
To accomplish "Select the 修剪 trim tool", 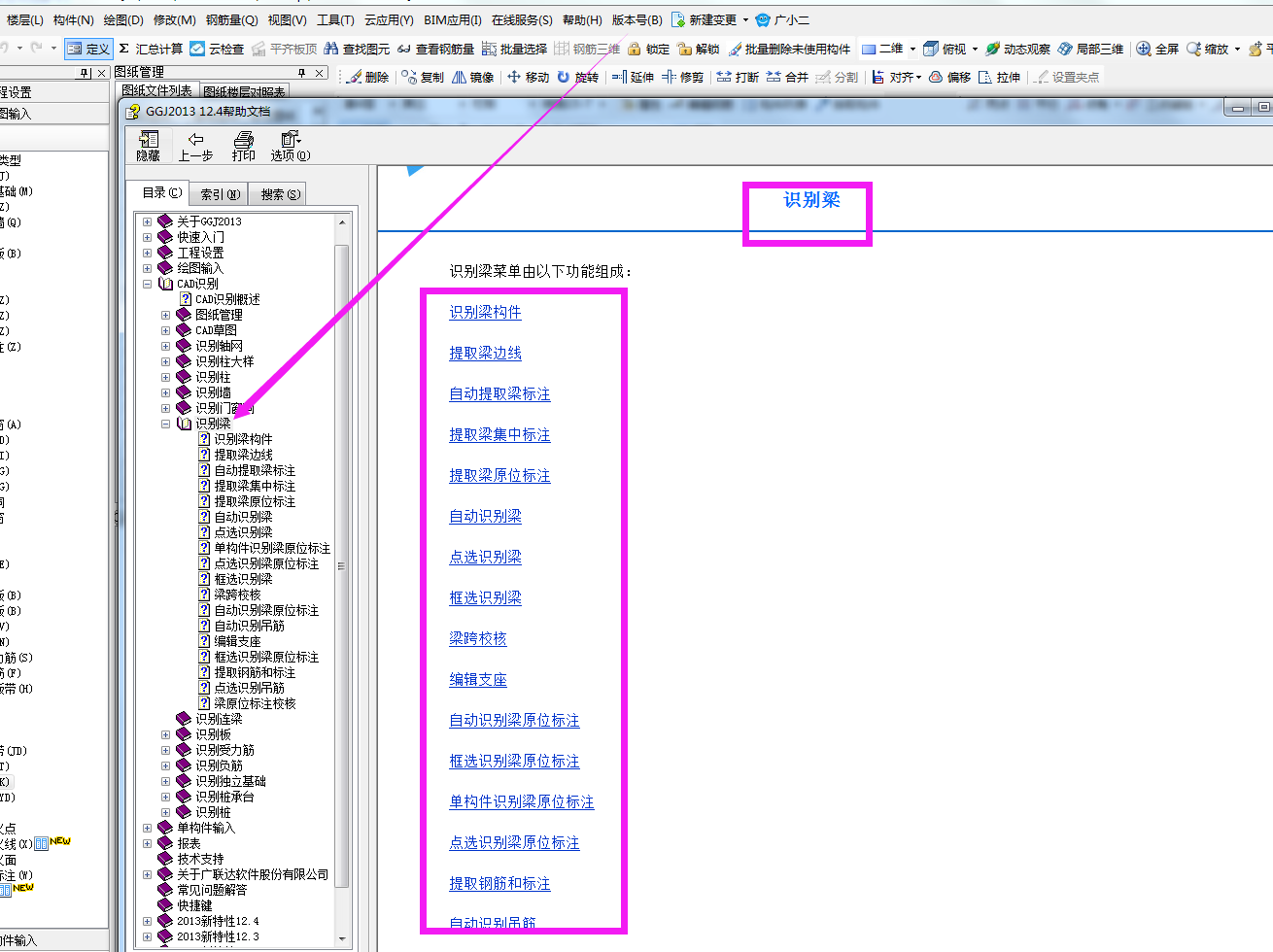I will pyautogui.click(x=682, y=77).
